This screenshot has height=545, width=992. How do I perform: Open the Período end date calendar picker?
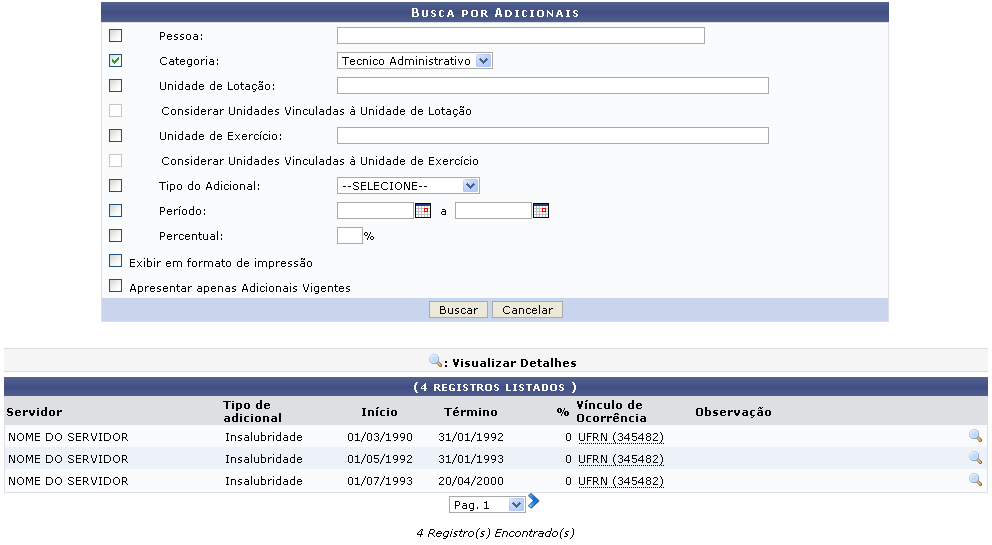[541, 211]
